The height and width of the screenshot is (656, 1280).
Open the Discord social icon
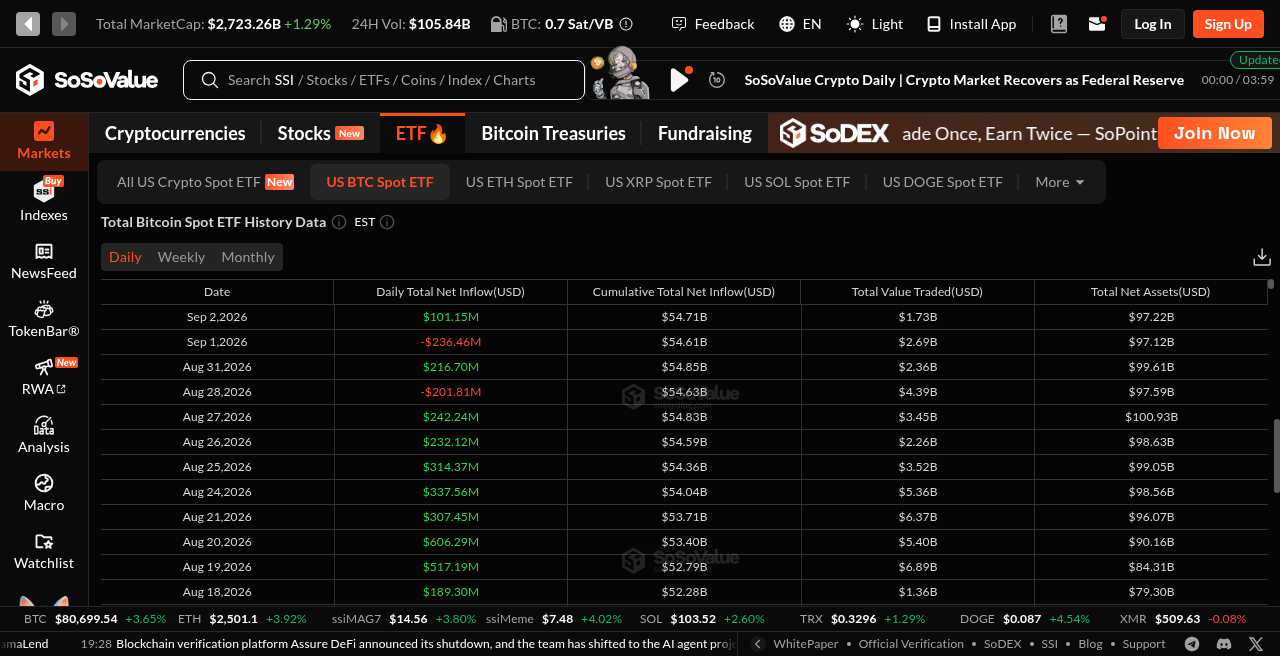tap(1224, 644)
